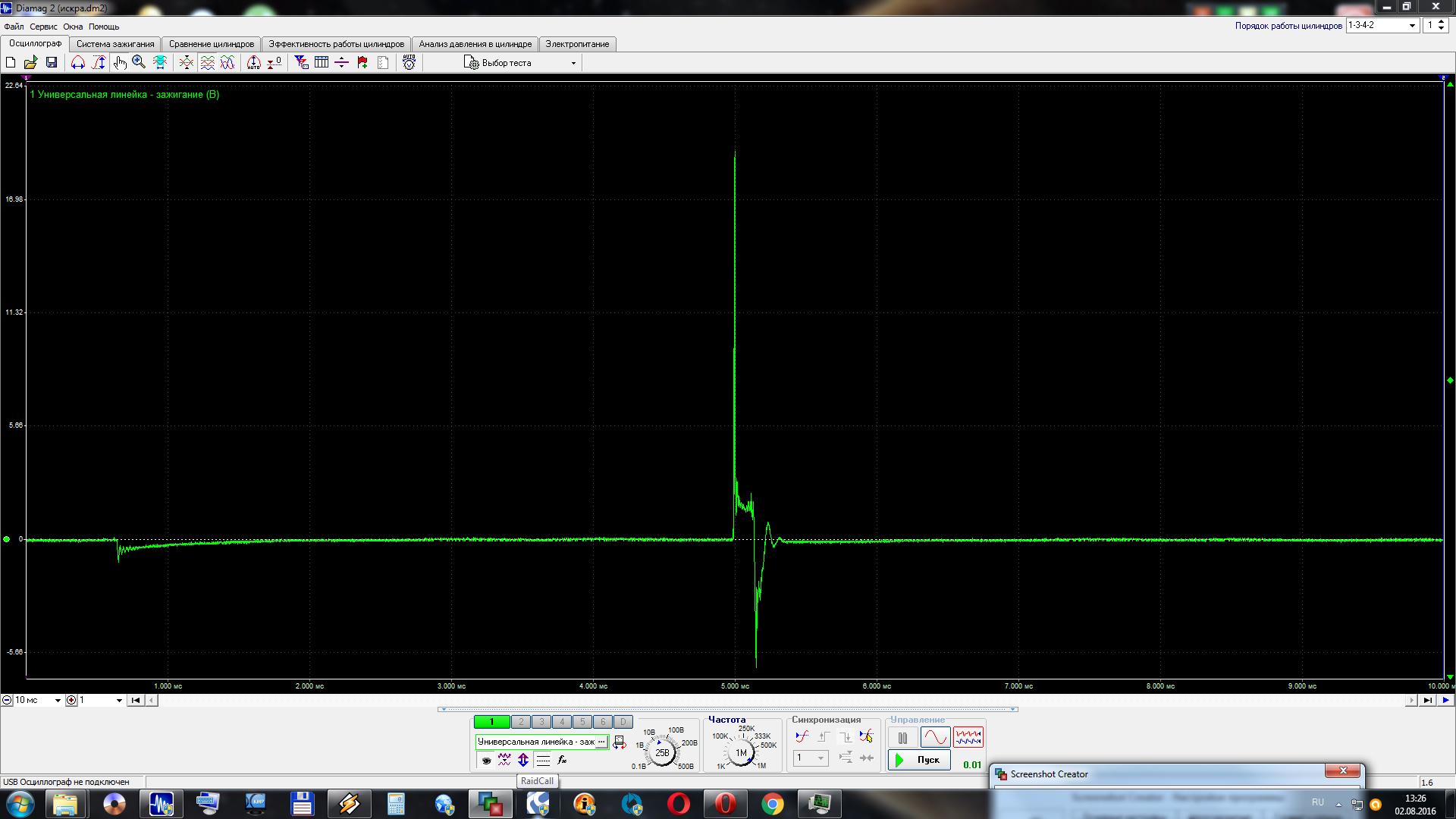The image size is (1456, 819).
Task: Save the oscillogram with floppy icon
Action: (x=52, y=63)
